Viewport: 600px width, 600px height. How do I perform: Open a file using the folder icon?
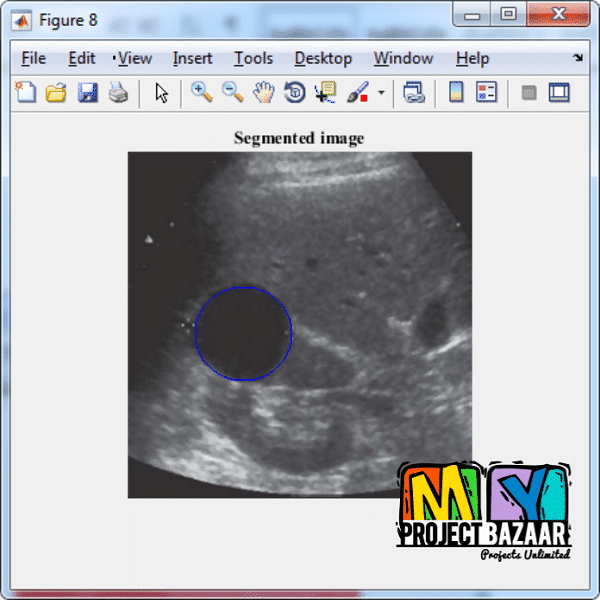(56, 93)
